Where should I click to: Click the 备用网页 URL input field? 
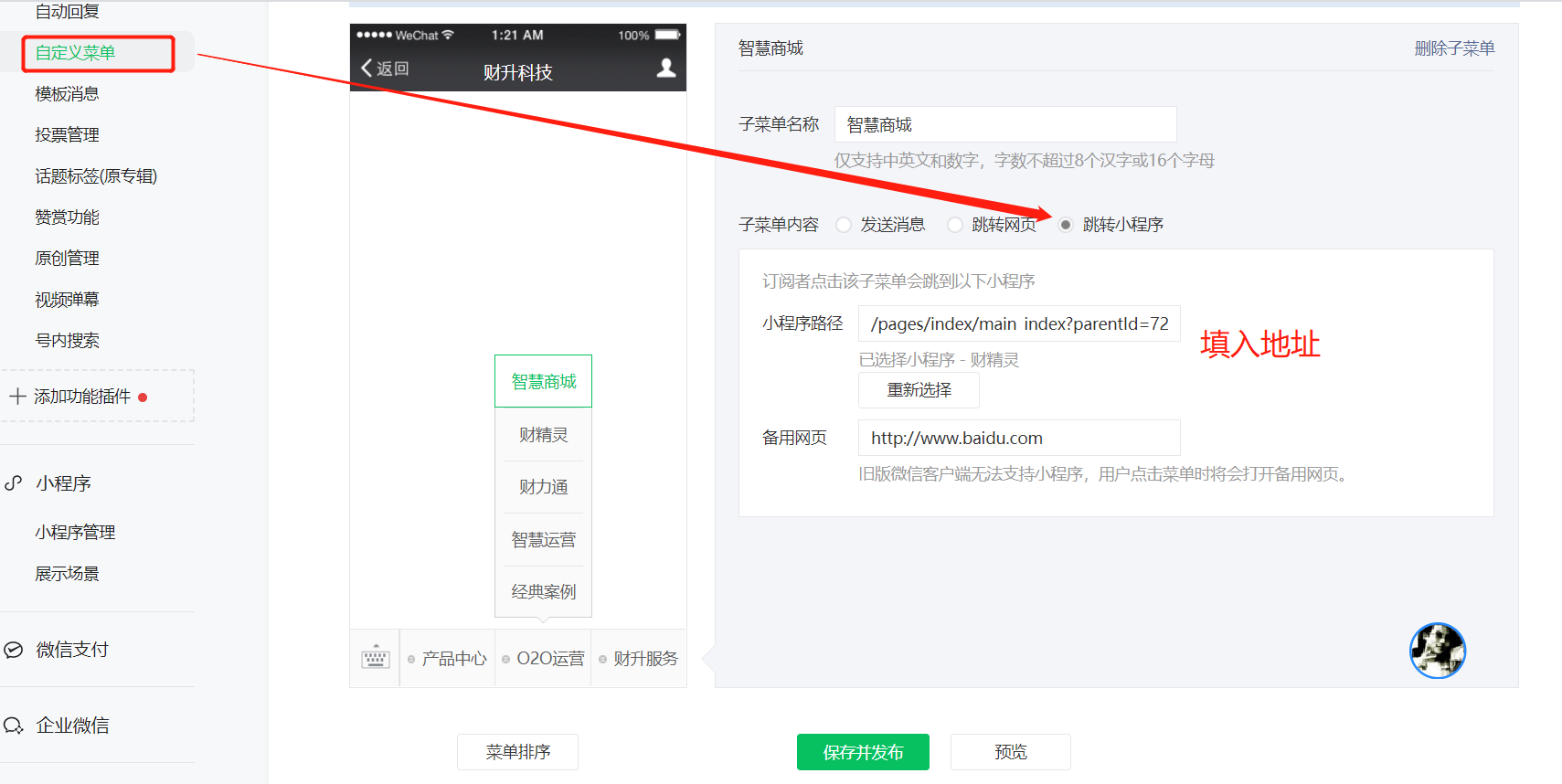pyautogui.click(x=1019, y=438)
